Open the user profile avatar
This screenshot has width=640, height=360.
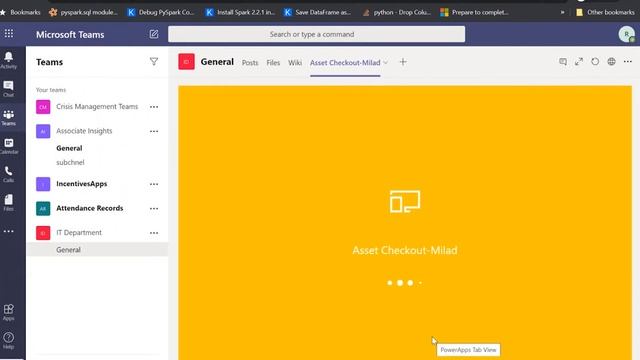tap(627, 34)
